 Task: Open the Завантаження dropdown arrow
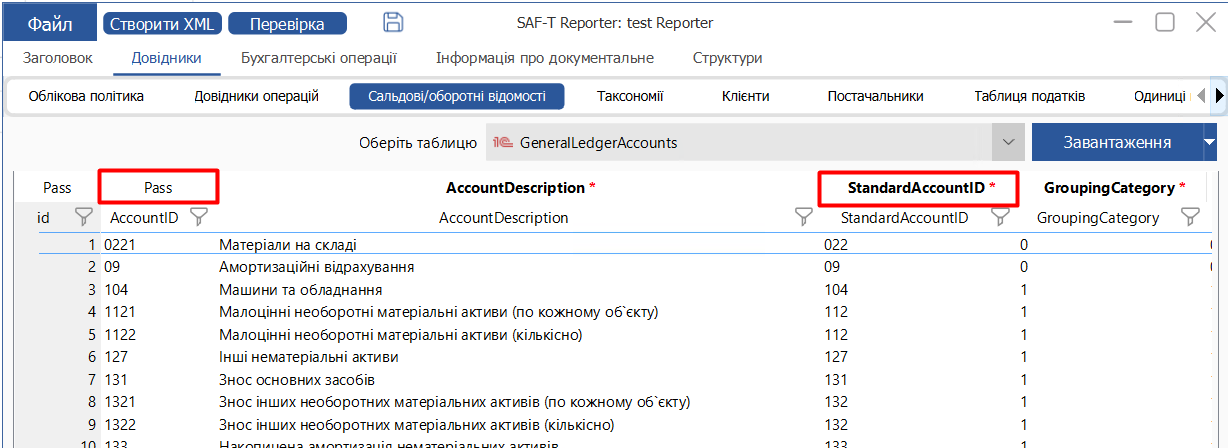[x=1210, y=143]
